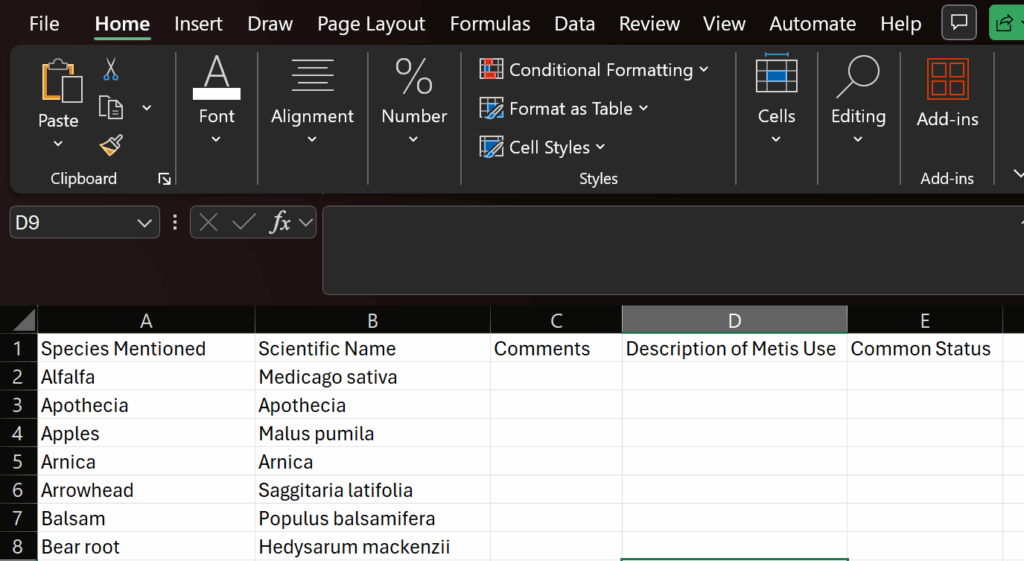
Task: Open the File menu
Action: point(44,24)
